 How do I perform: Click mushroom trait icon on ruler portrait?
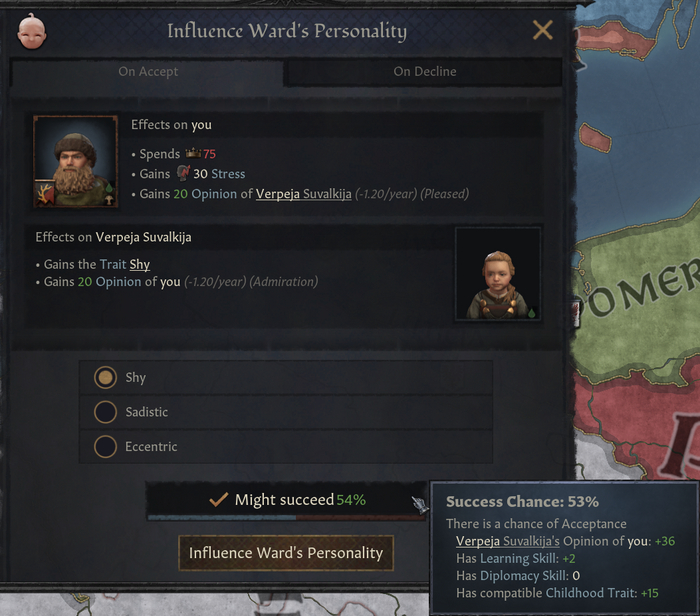(x=109, y=200)
